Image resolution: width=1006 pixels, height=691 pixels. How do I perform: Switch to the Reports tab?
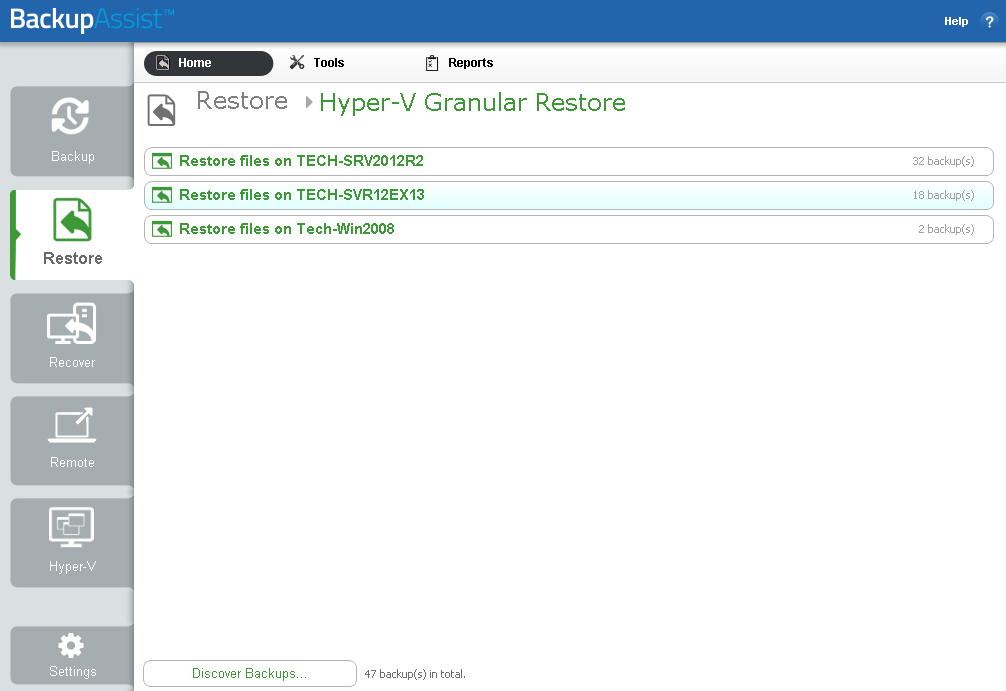(x=459, y=63)
